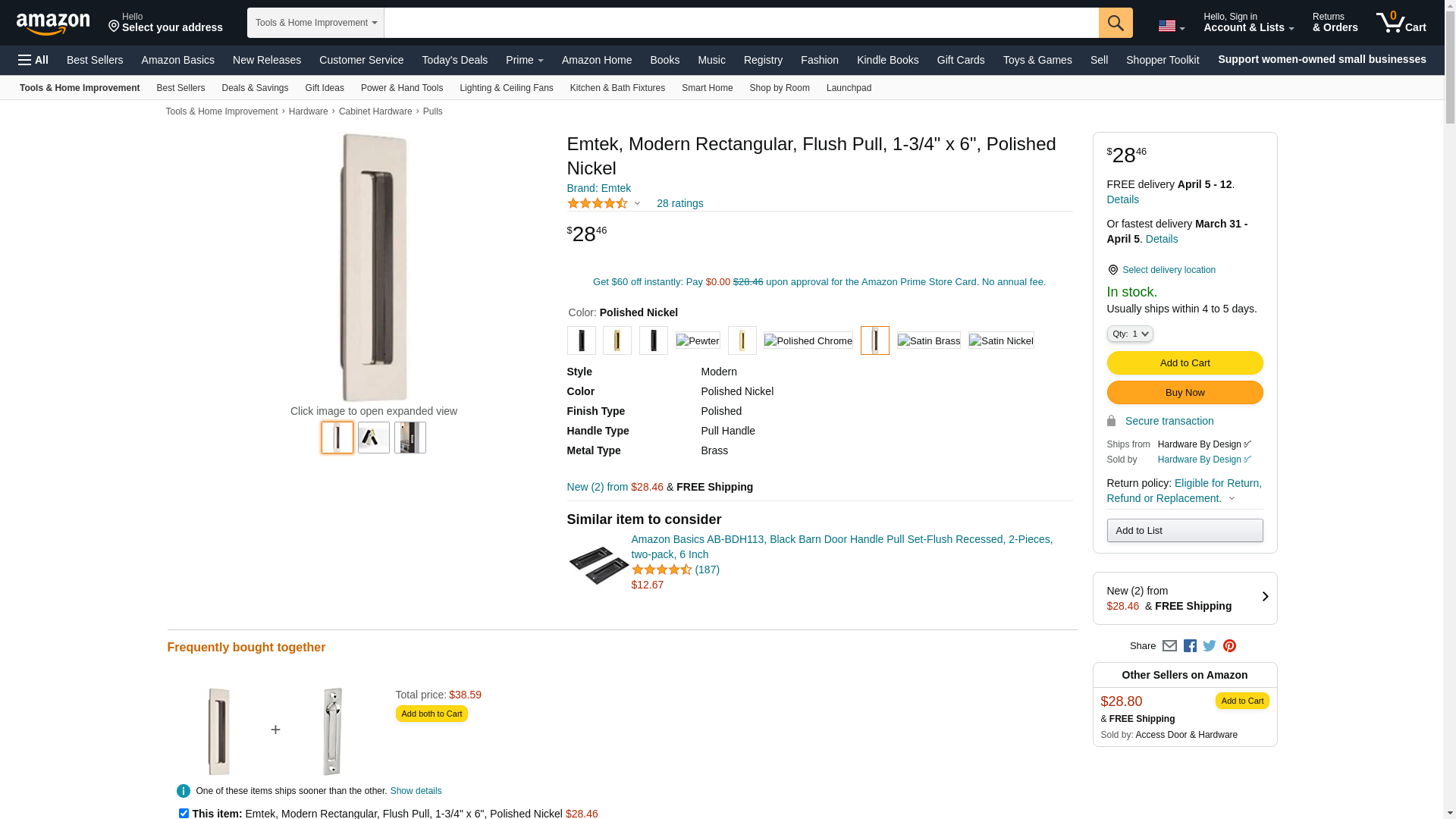Toggle the 'This item' checkbox
The height and width of the screenshot is (819, 1456).
click(x=184, y=813)
